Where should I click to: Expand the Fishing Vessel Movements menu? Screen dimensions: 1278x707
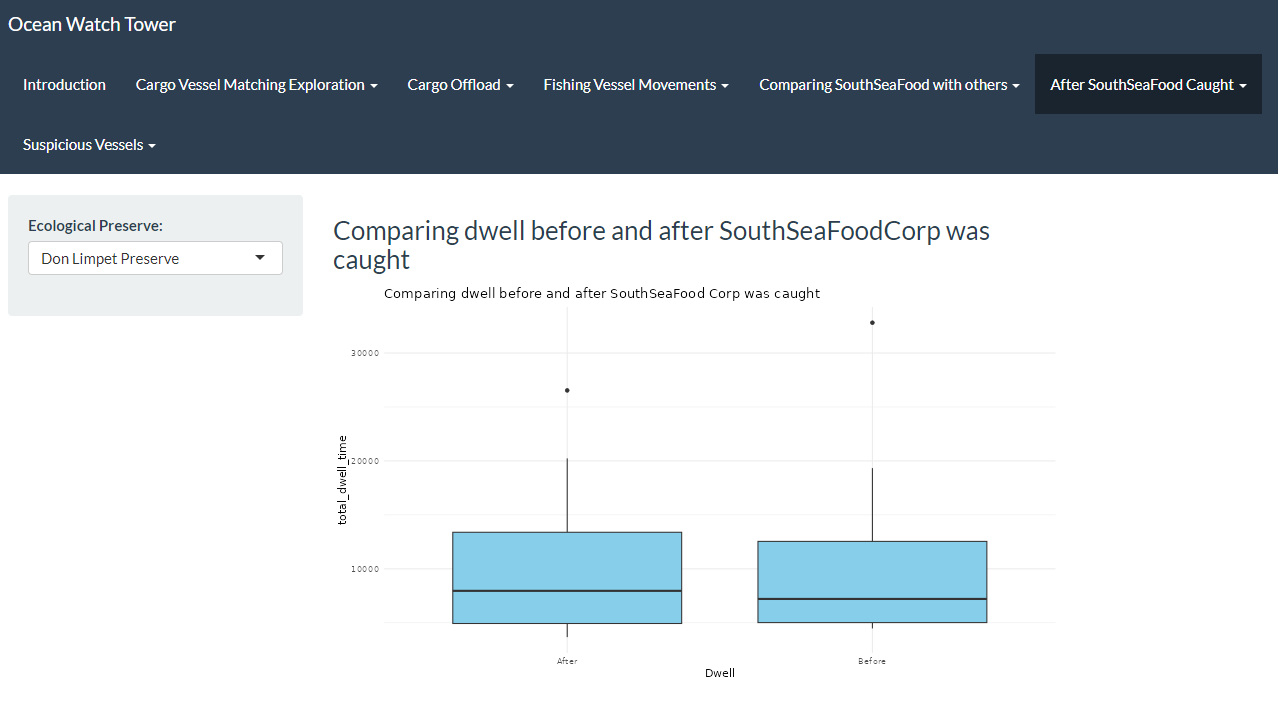click(x=636, y=85)
